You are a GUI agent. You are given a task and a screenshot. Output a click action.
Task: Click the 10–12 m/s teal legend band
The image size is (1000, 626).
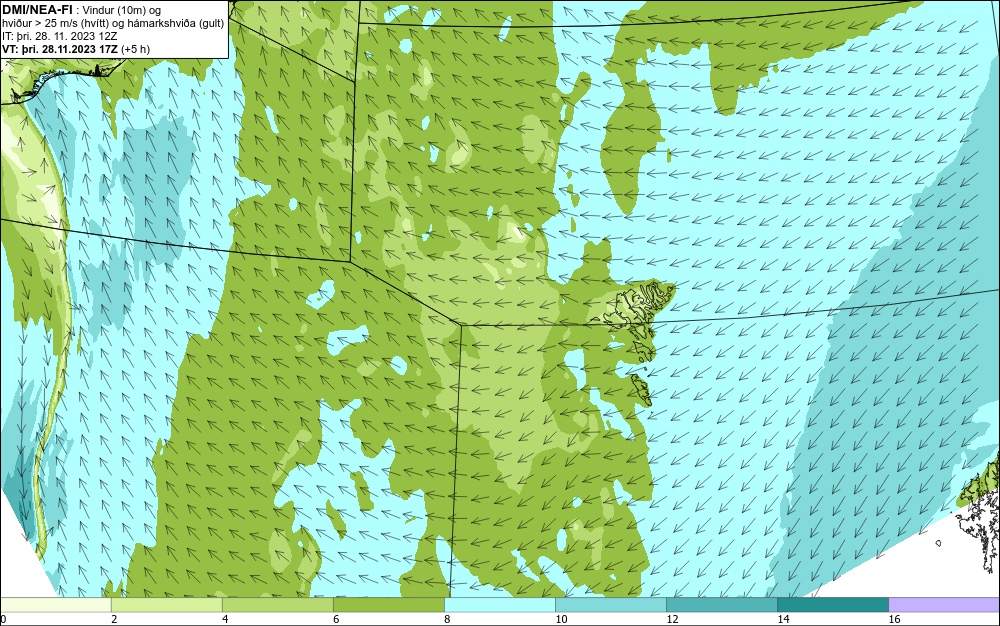tap(611, 605)
